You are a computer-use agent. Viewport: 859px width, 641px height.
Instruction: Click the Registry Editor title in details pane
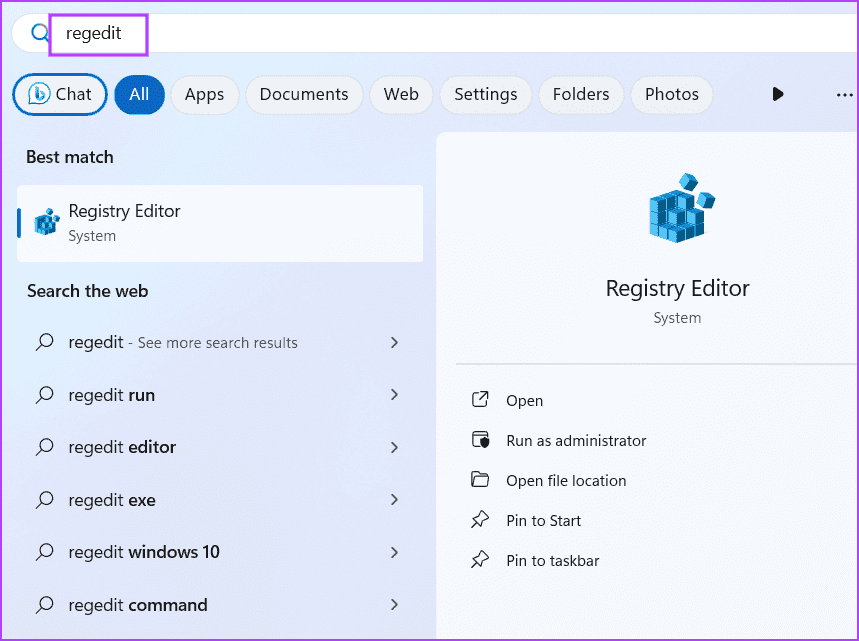(x=677, y=288)
